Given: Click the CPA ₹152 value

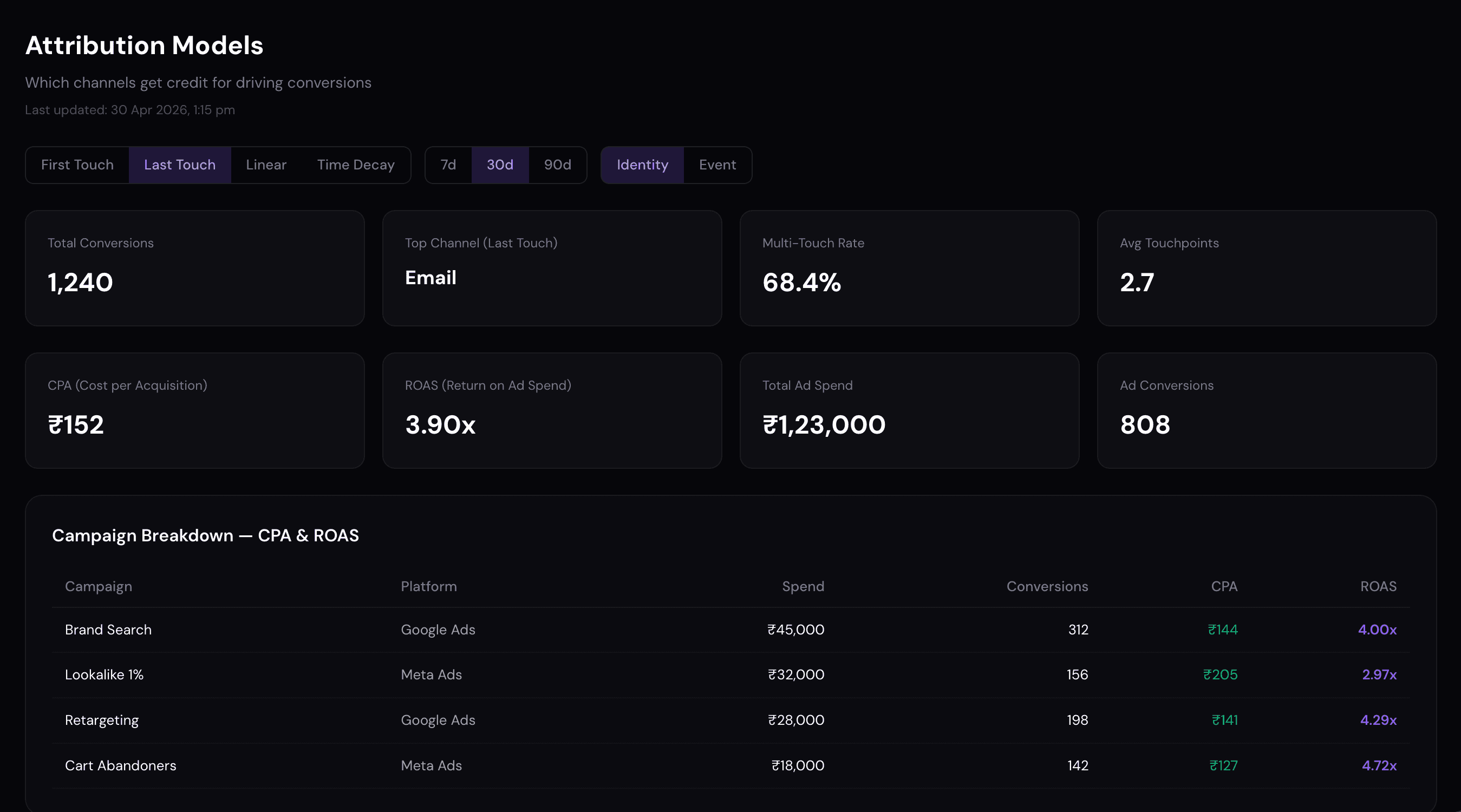Looking at the screenshot, I should pos(76,425).
